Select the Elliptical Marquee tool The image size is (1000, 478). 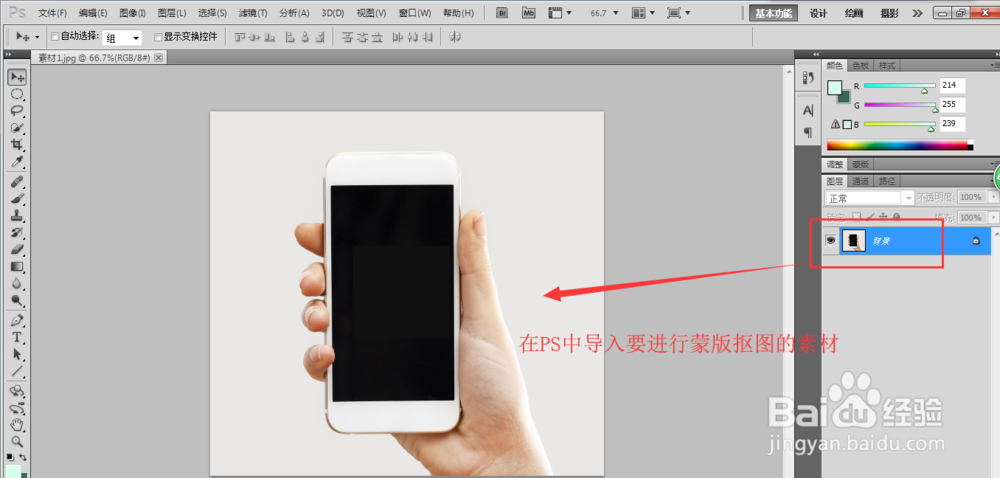17,94
